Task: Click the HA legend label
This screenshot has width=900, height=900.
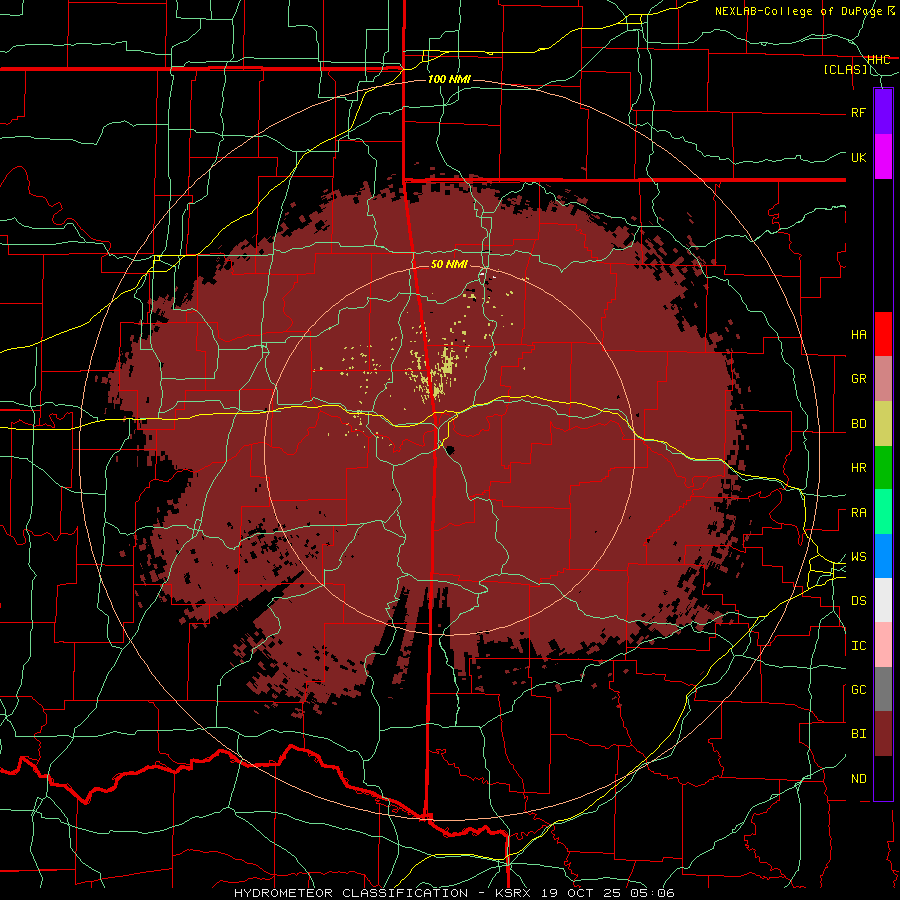Action: [858, 335]
